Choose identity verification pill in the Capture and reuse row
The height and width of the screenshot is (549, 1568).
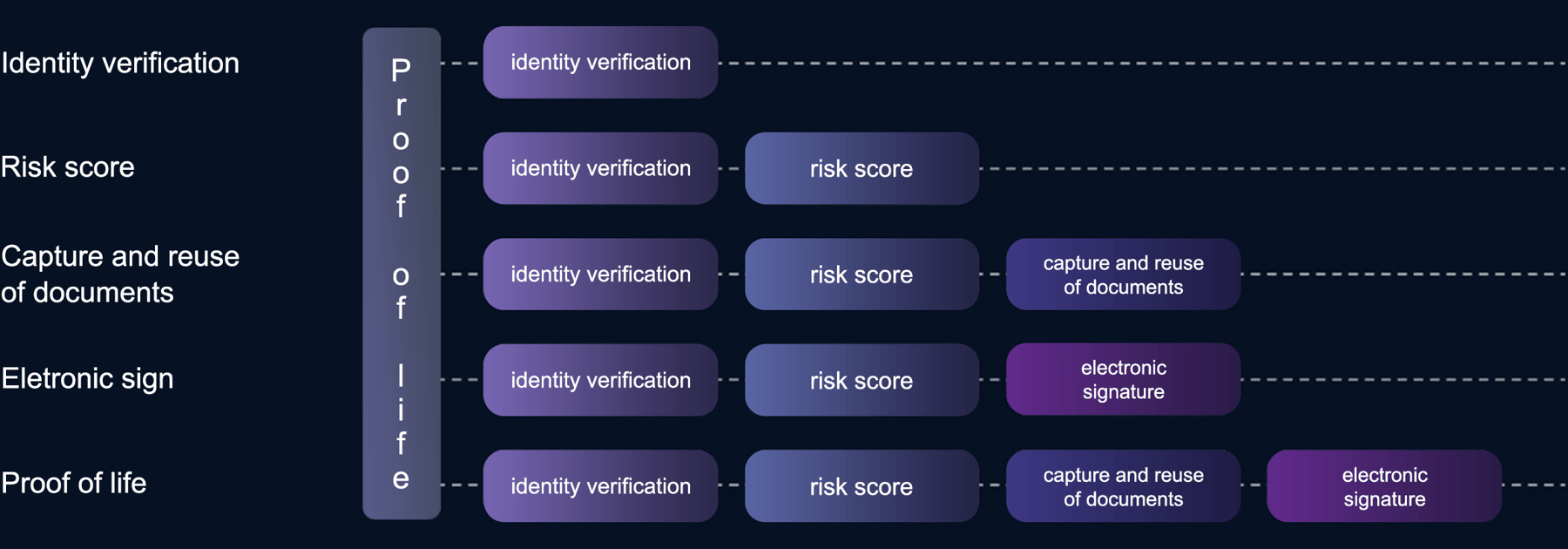pyautogui.click(x=600, y=274)
